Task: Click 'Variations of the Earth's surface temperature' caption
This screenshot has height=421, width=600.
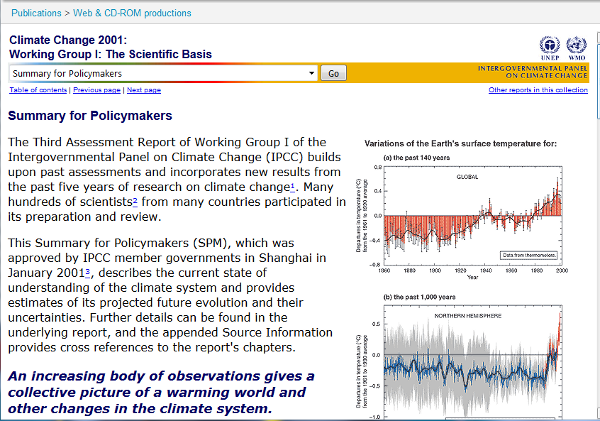Action: (x=461, y=144)
